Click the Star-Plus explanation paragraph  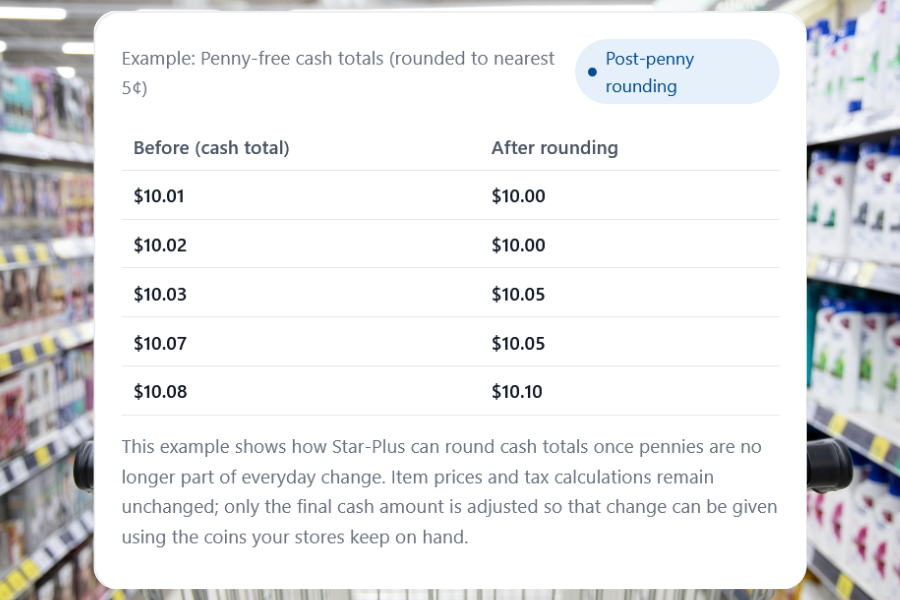click(x=450, y=492)
